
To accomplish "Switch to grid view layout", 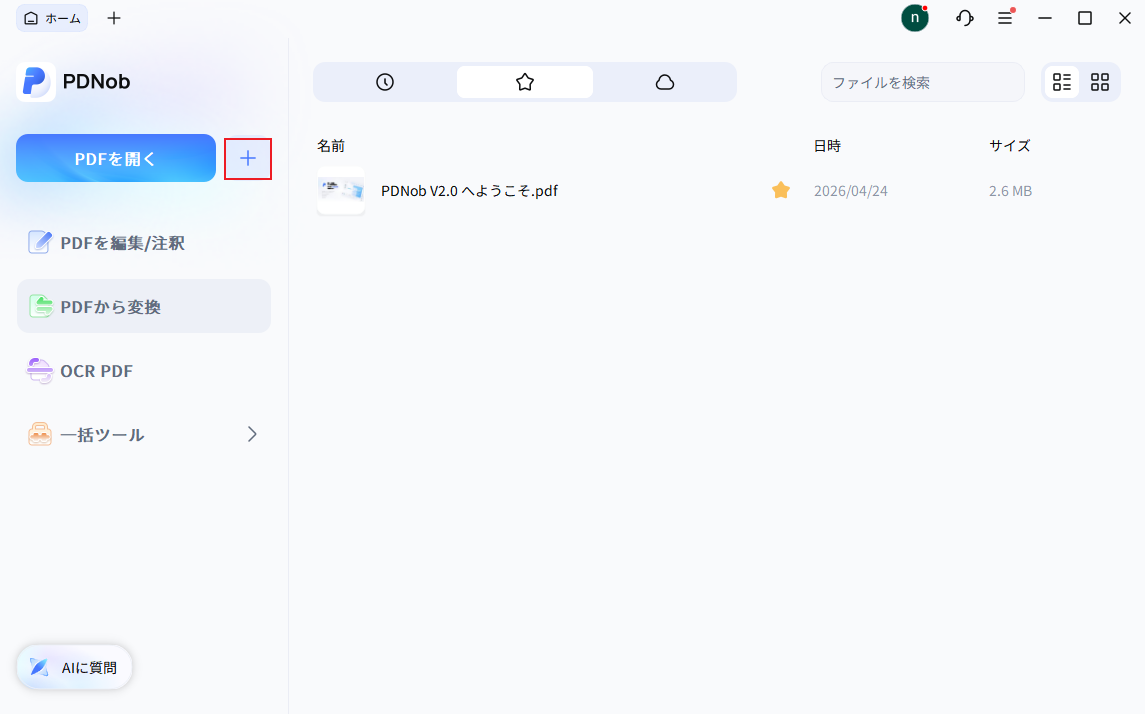I will click(x=1100, y=82).
